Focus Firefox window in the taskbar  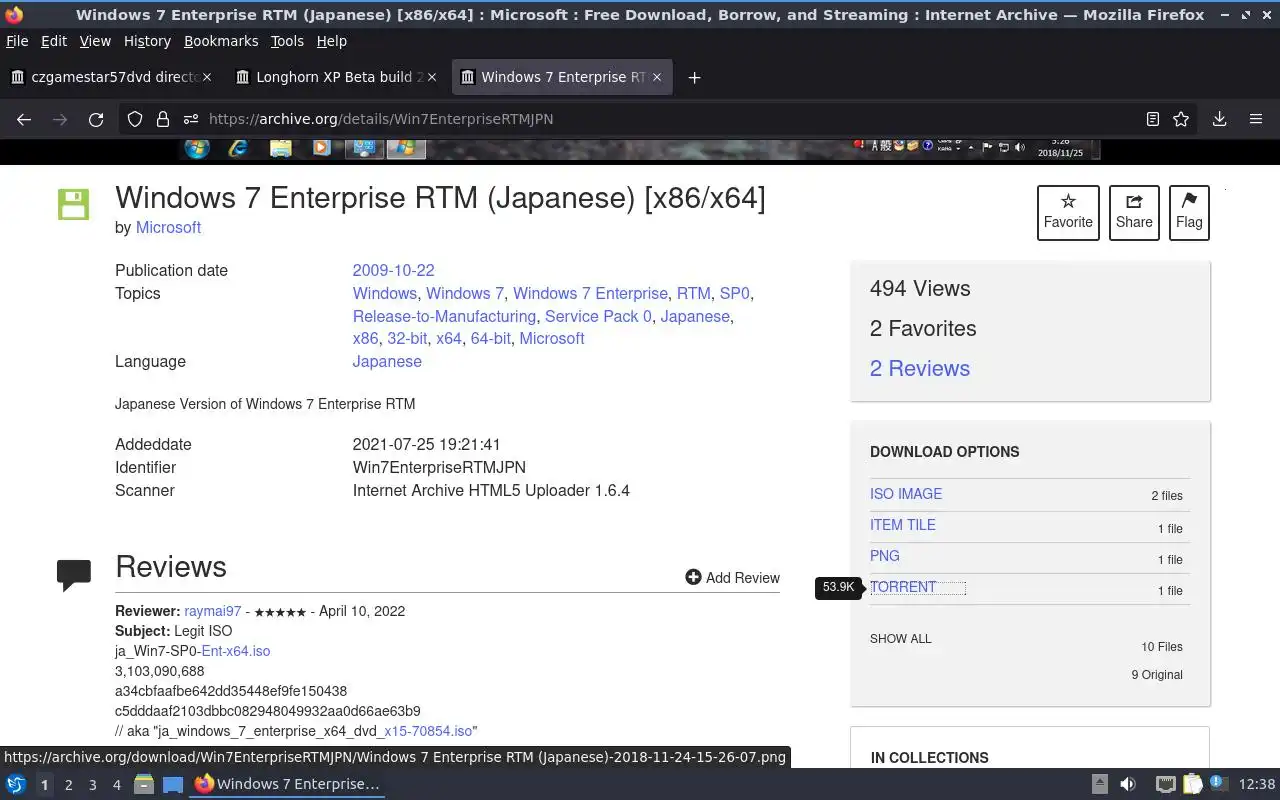coord(287,785)
